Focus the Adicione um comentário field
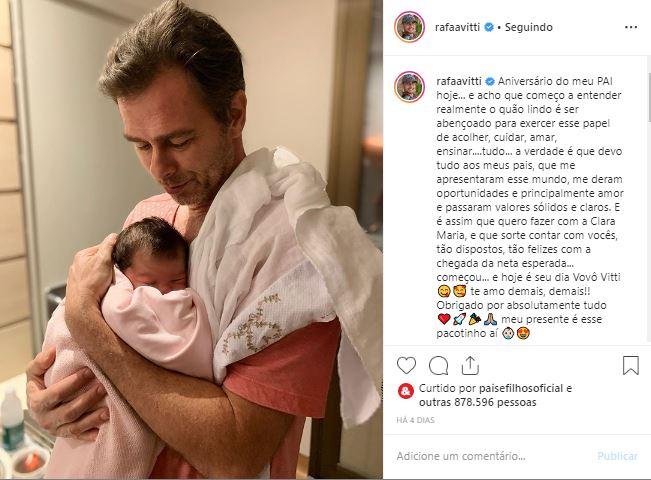The width and height of the screenshot is (651, 480). click(493, 456)
